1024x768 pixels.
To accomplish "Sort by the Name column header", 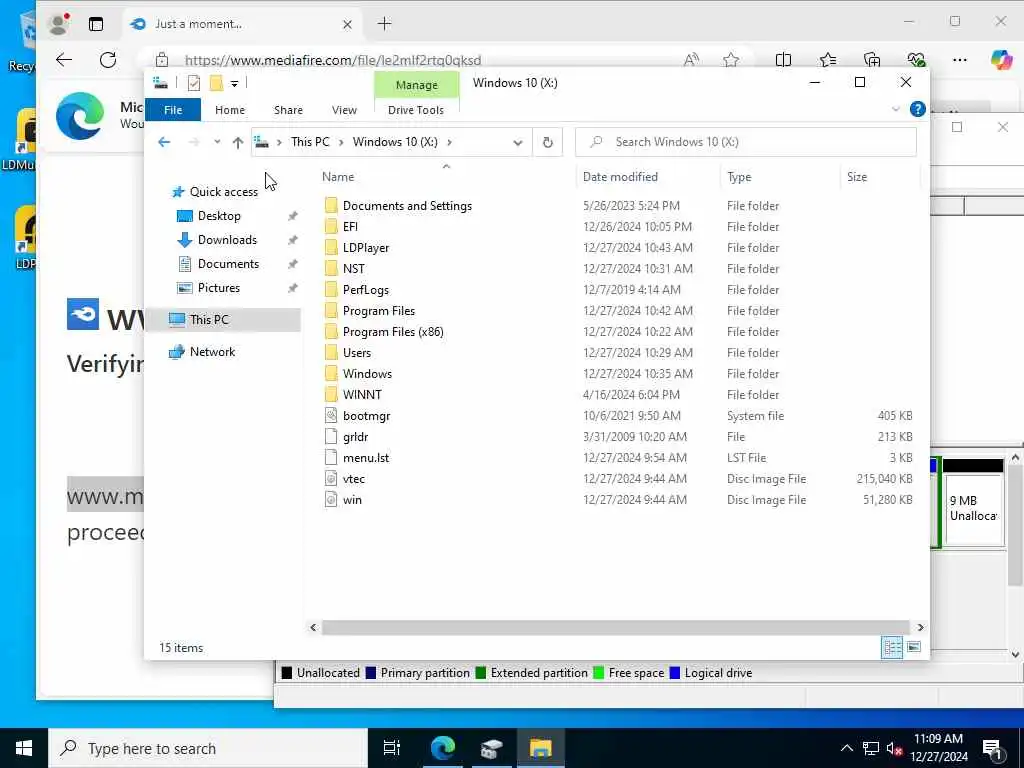I will coord(338,176).
